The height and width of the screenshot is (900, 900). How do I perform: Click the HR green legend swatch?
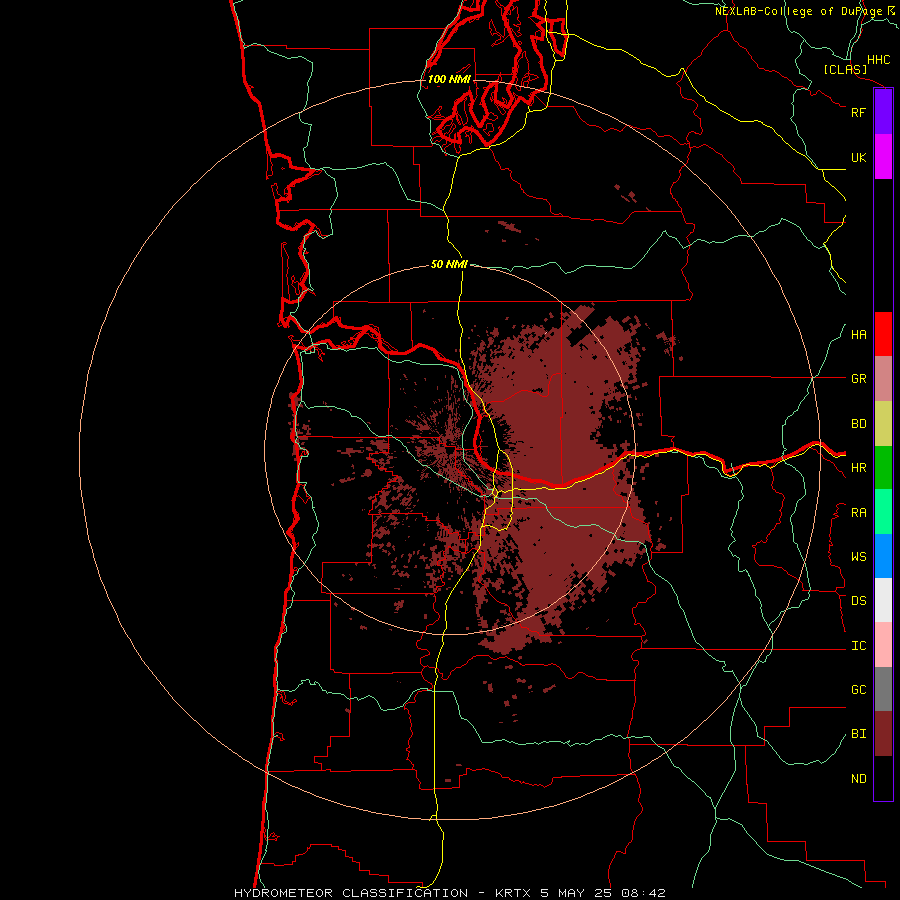click(883, 468)
